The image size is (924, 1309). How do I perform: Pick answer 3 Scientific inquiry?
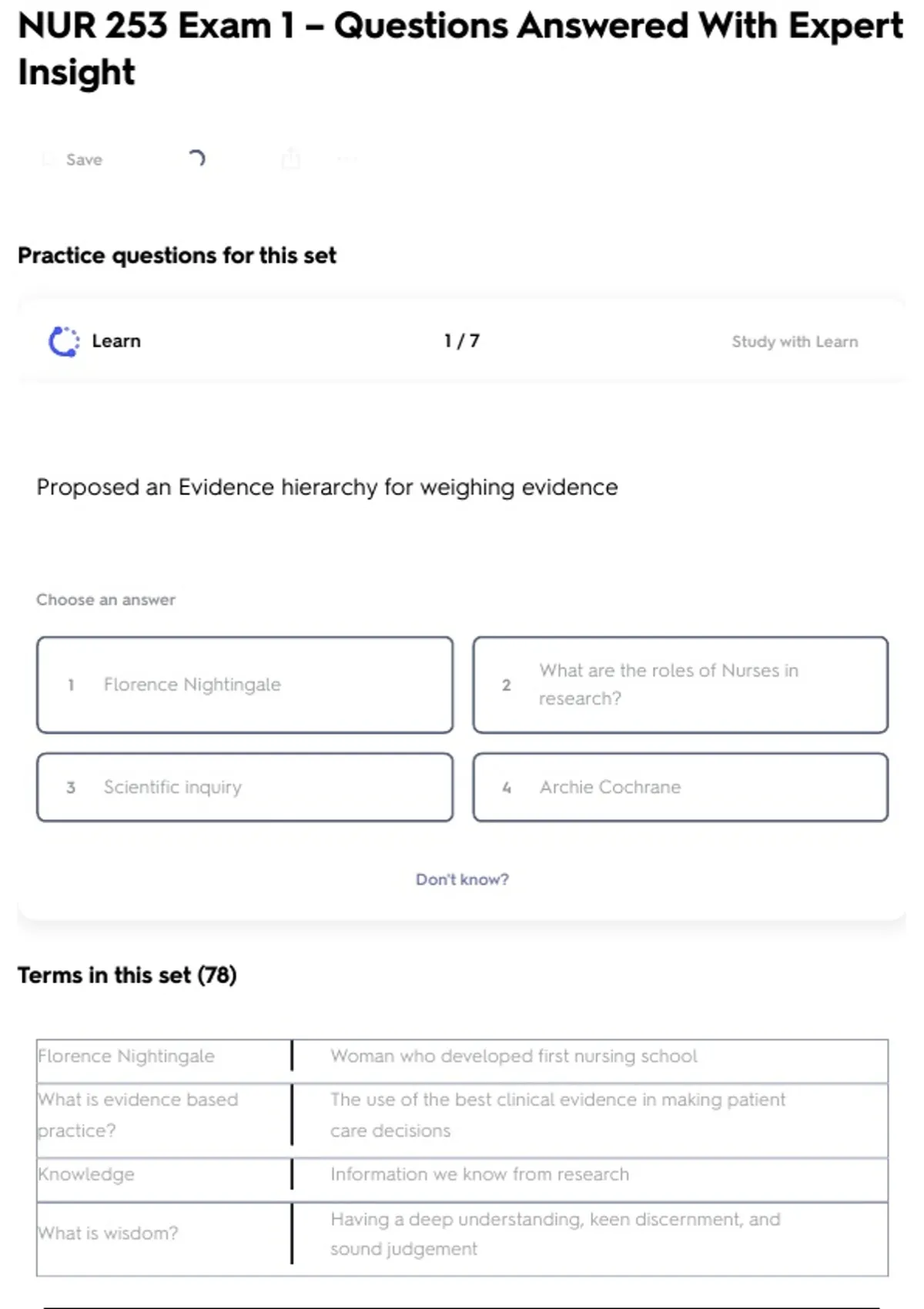(244, 787)
